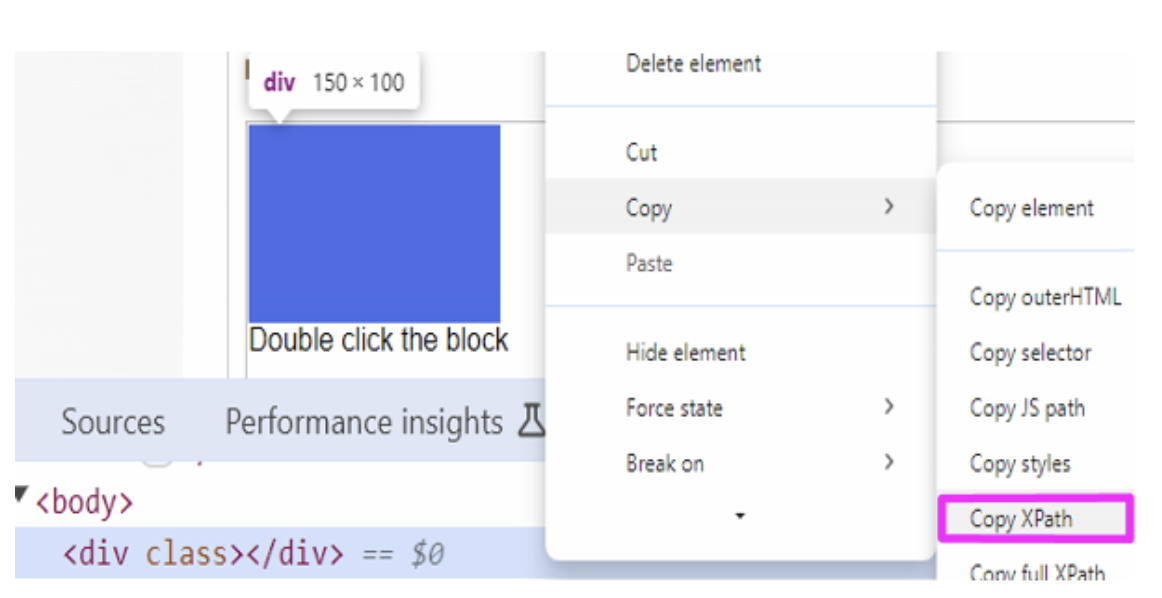Expand the Break on submenu arrow
Image resolution: width=1162 pixels, height=598 pixels.
point(888,462)
